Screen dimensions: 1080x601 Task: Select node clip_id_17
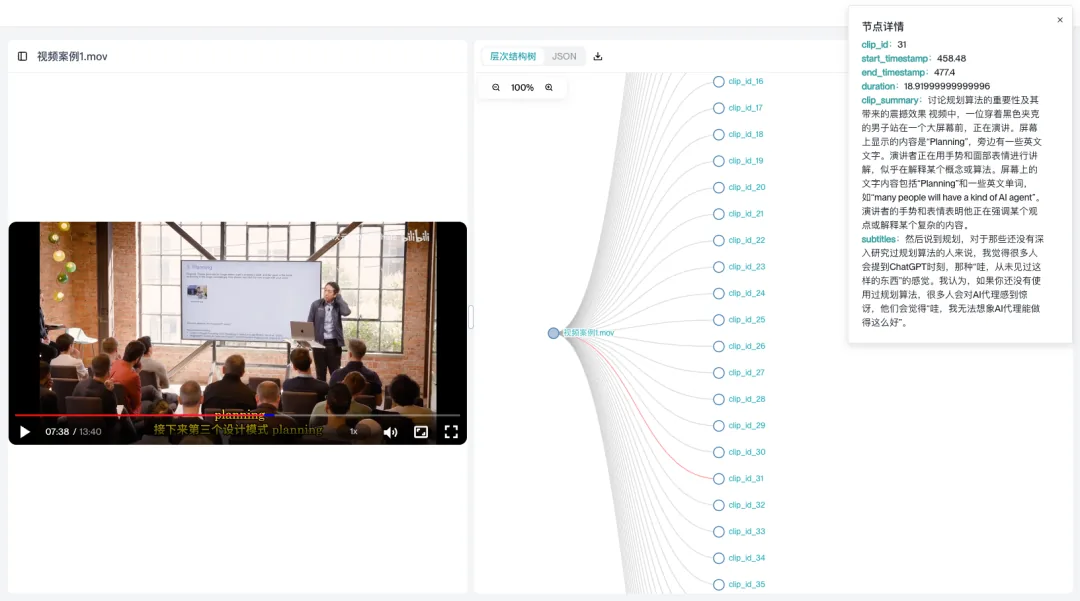718,108
